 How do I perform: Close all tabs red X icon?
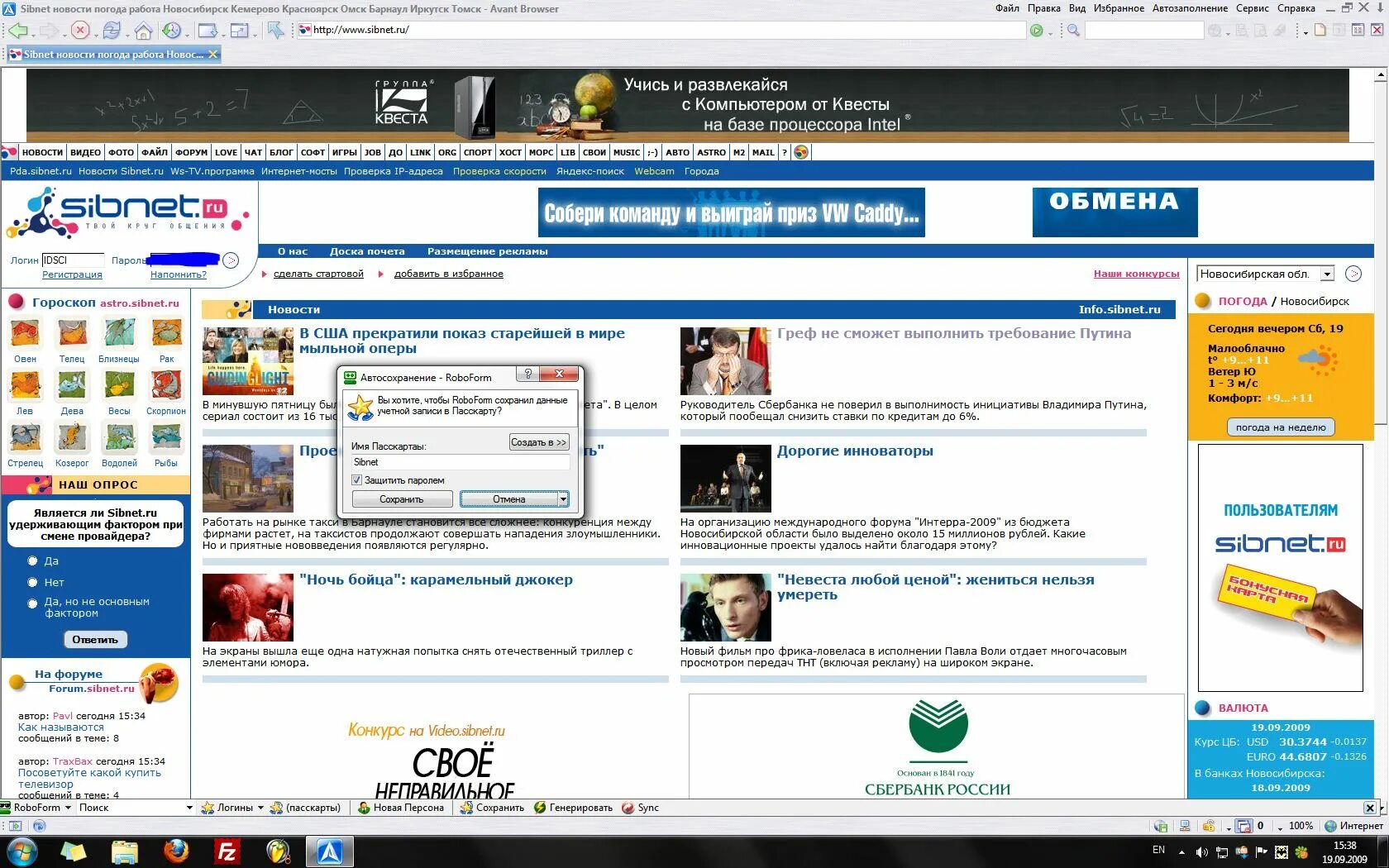[1377, 30]
